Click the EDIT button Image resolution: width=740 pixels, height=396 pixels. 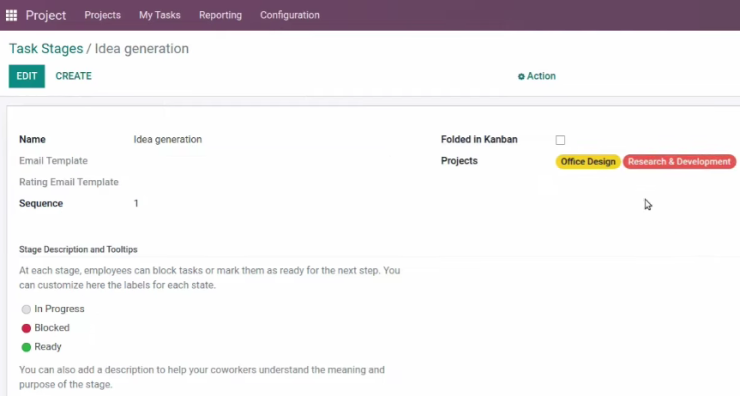click(x=26, y=76)
